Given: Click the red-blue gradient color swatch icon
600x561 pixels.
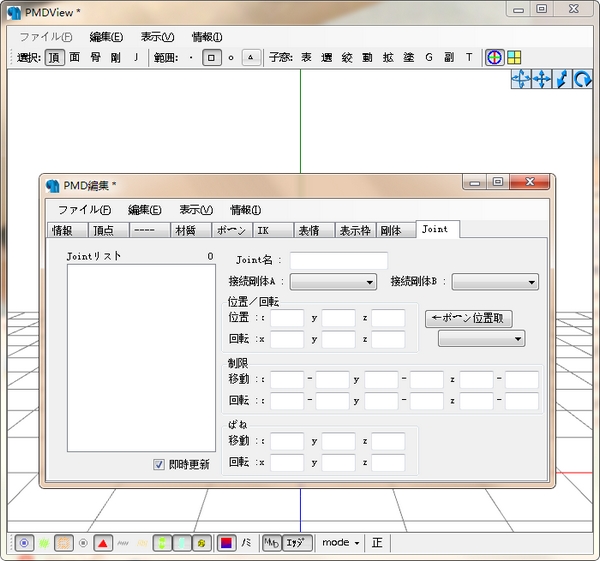Looking at the screenshot, I should click(x=226, y=543).
